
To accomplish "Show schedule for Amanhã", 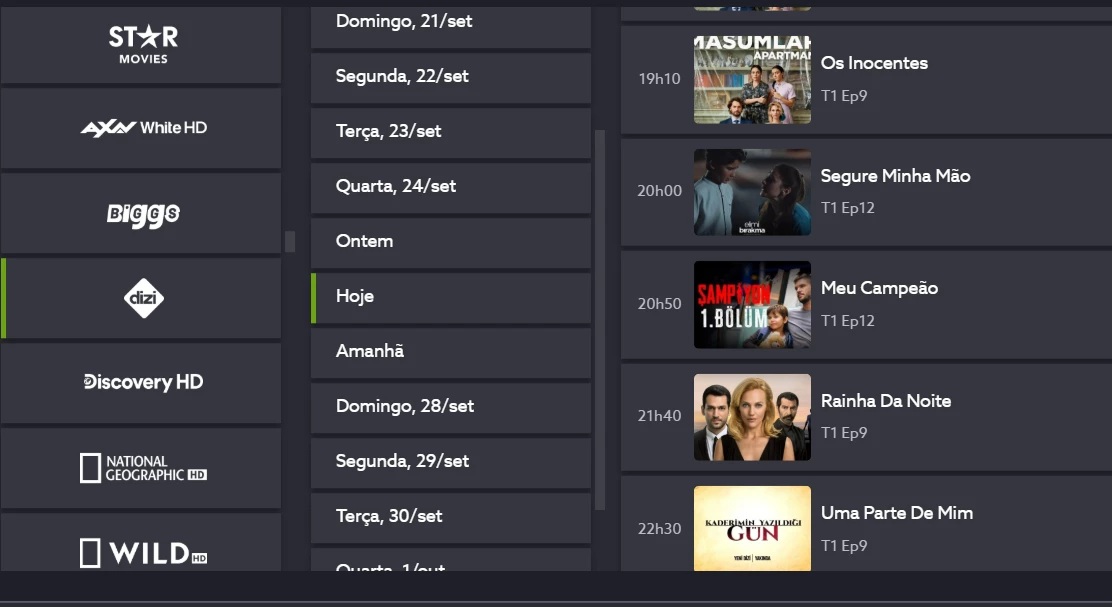I will [451, 352].
